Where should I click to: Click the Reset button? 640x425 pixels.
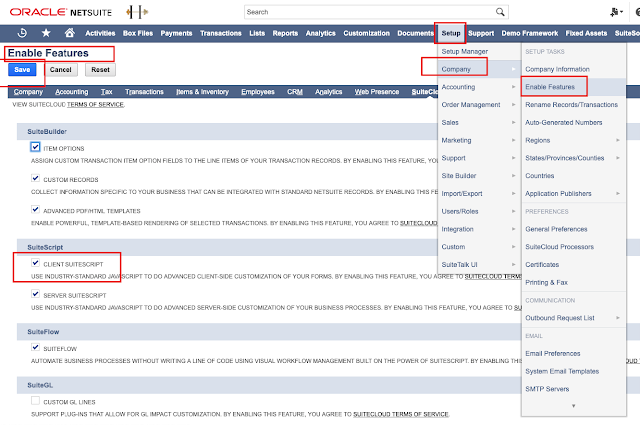[100, 69]
